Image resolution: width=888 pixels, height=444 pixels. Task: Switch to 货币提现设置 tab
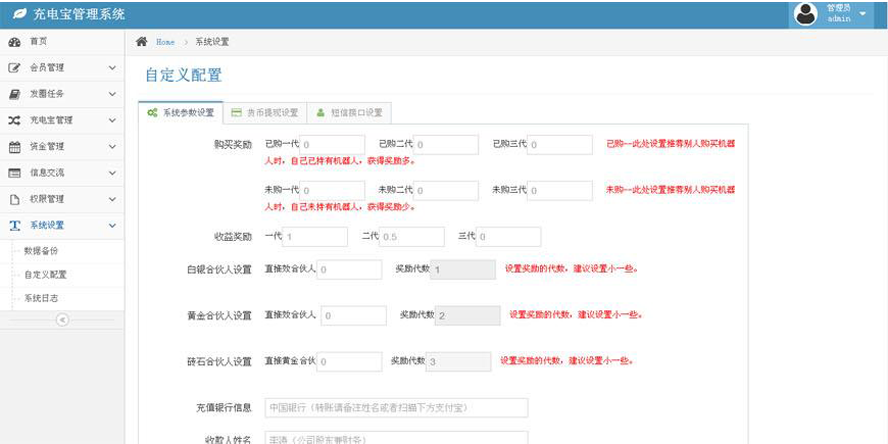click(x=265, y=113)
